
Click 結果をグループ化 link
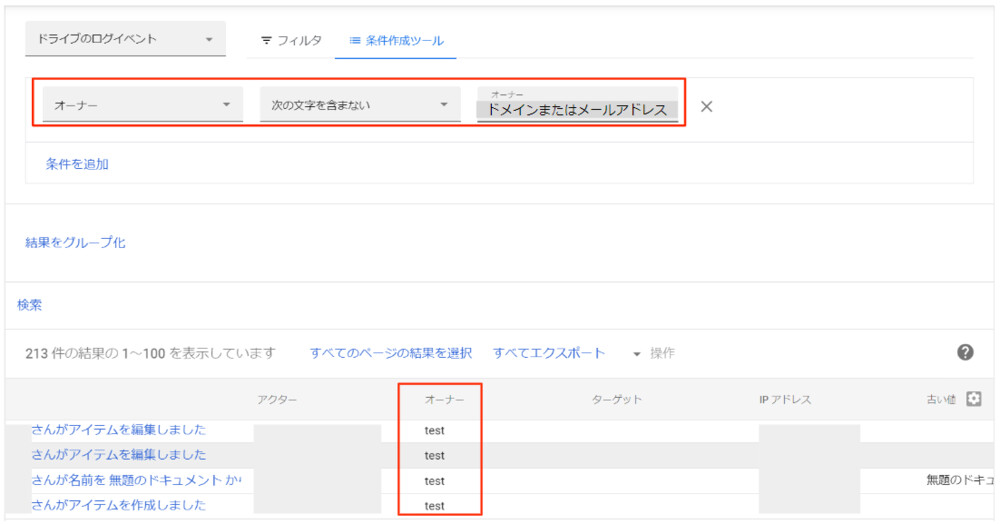(x=75, y=242)
